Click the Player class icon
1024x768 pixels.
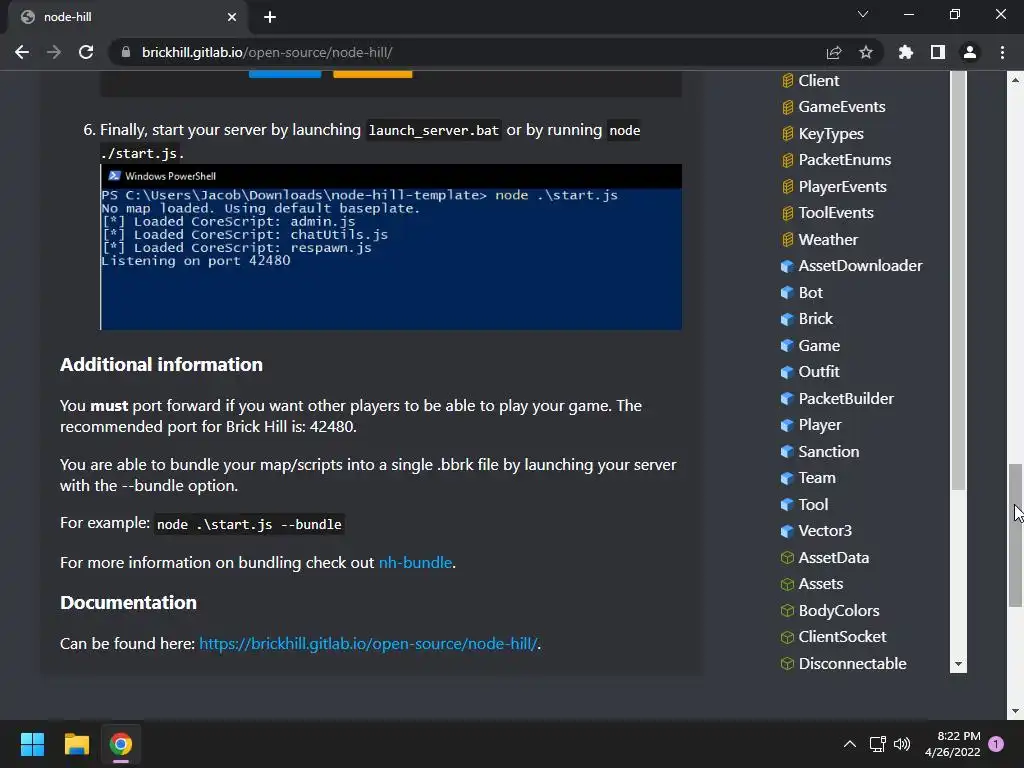tap(788, 424)
